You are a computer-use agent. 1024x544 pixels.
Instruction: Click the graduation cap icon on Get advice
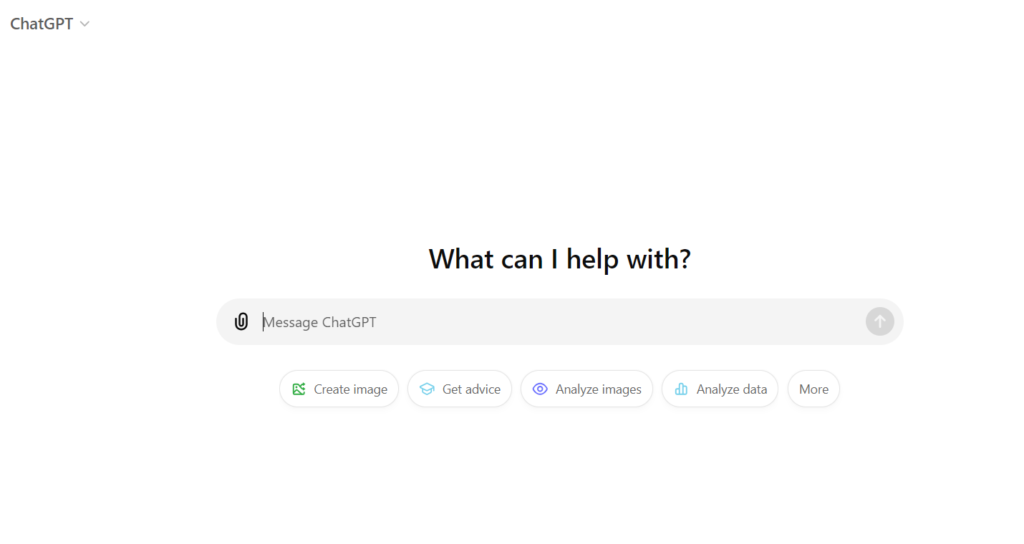pos(427,389)
